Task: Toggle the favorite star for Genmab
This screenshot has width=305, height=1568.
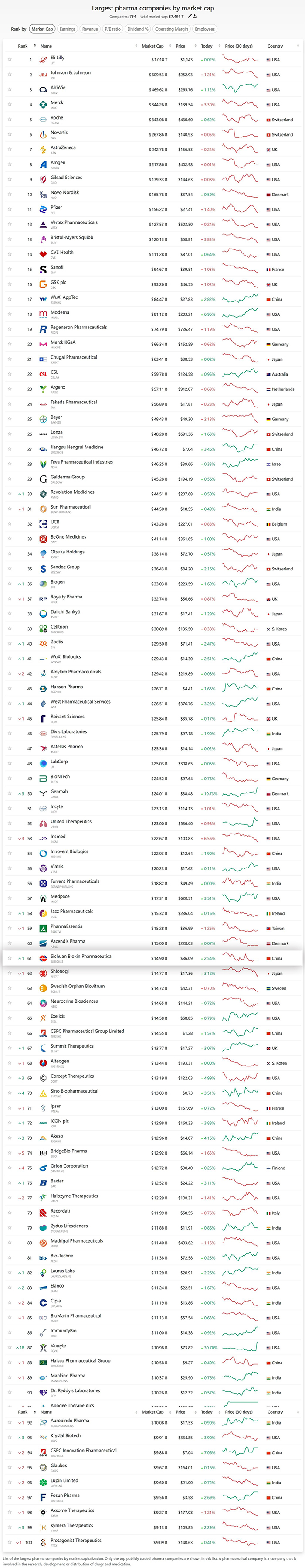Action: click(x=10, y=794)
